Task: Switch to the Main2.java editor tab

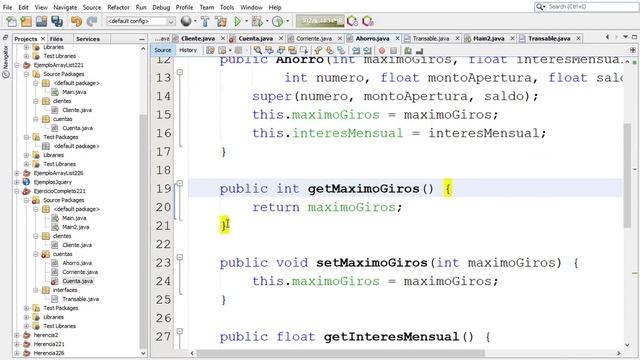Action: pos(489,38)
